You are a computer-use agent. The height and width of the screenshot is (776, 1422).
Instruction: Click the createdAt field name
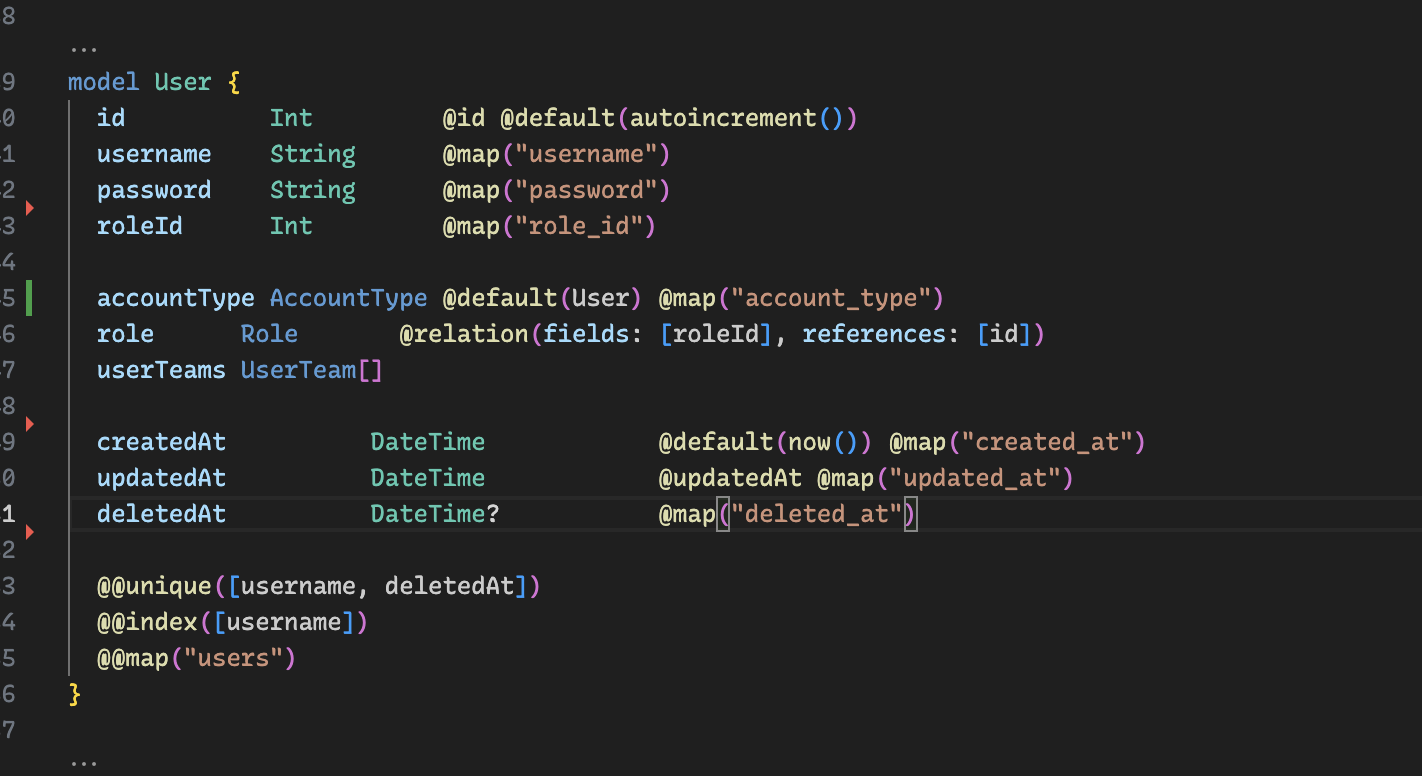(162, 442)
